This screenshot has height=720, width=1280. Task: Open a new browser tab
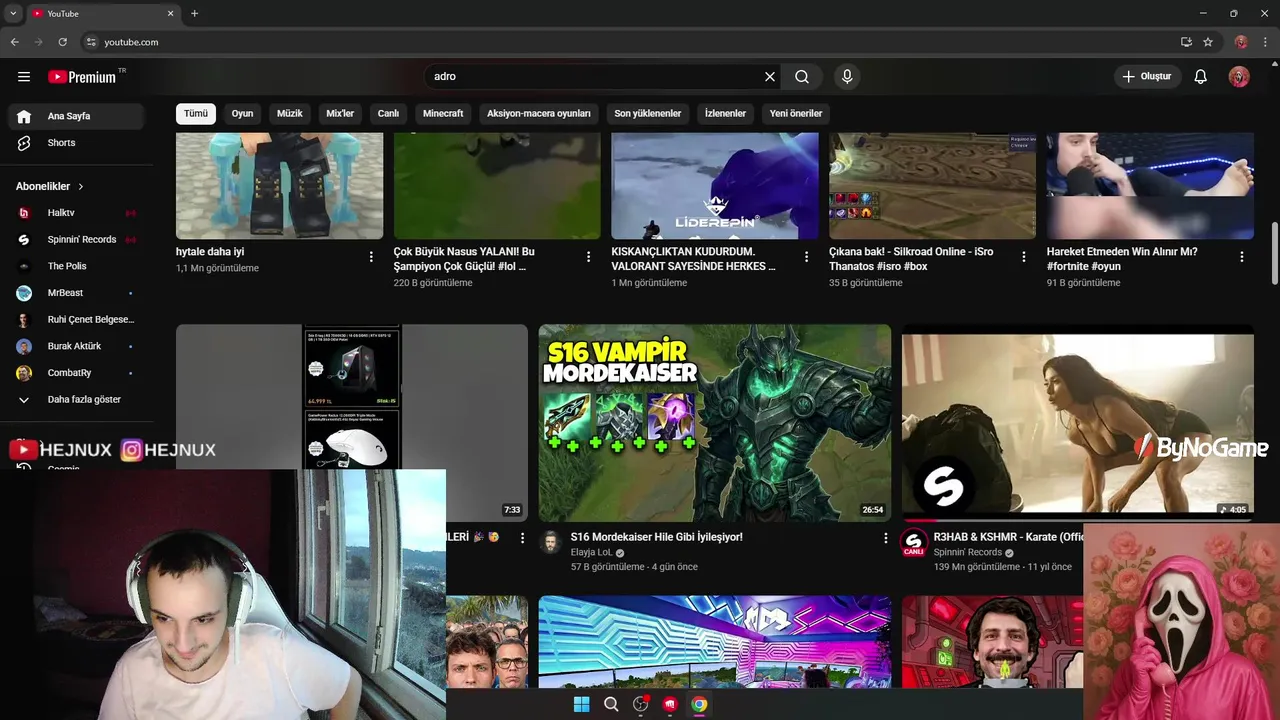pos(194,13)
